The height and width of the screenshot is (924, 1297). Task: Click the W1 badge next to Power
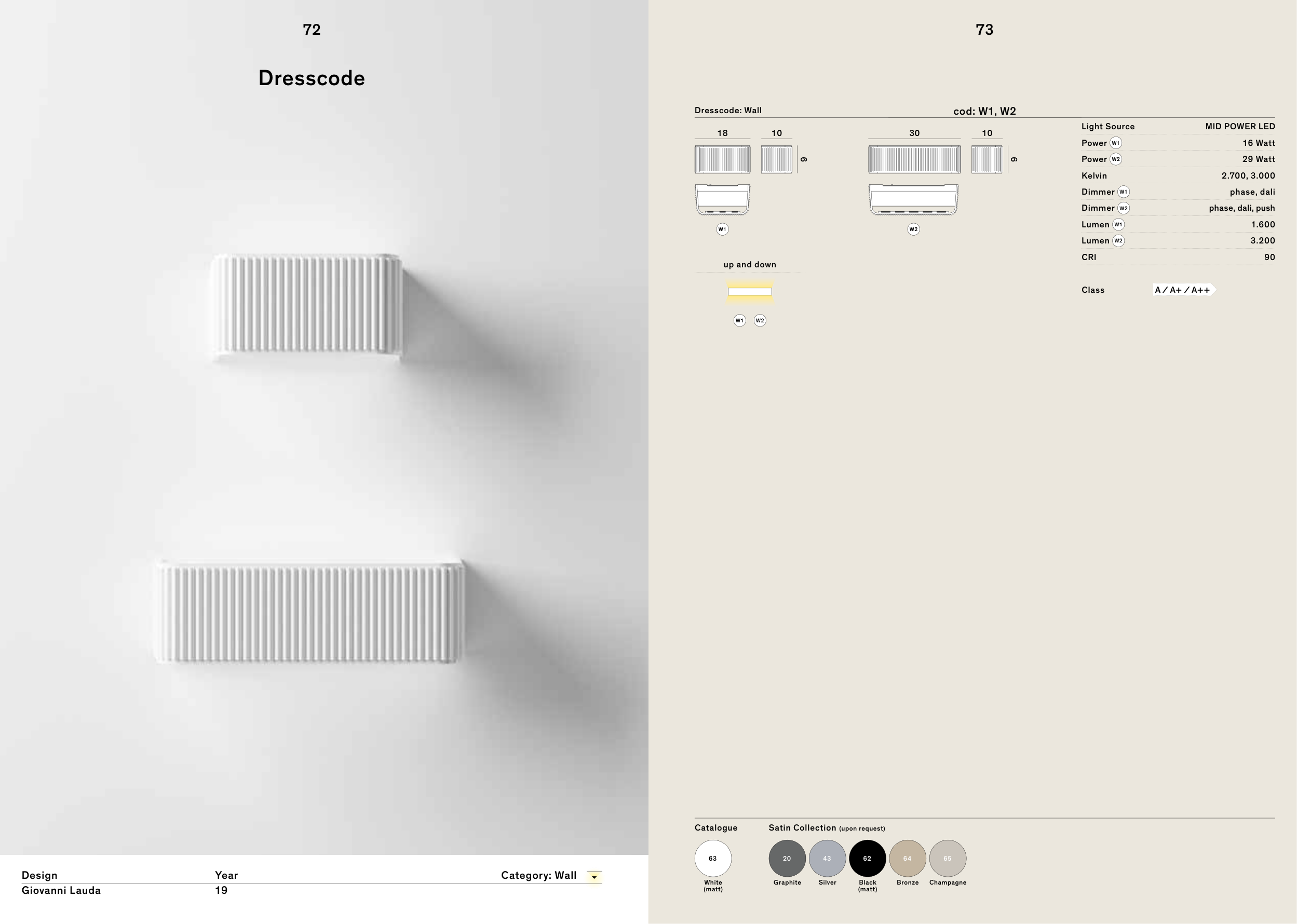(1115, 143)
